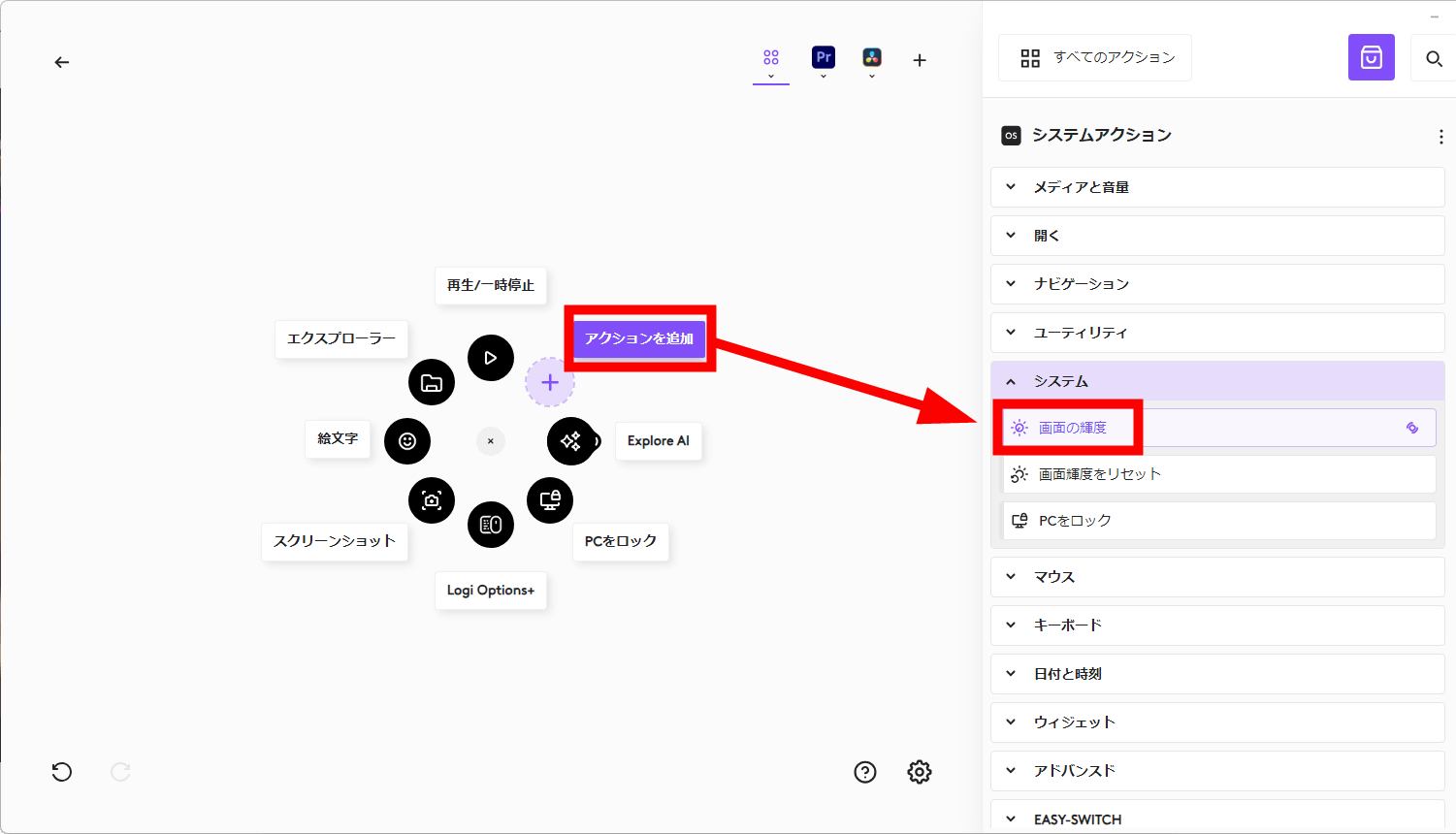Expand the メディアと音量 section
Viewport: 1456px width, 834px height.
click(x=1217, y=187)
